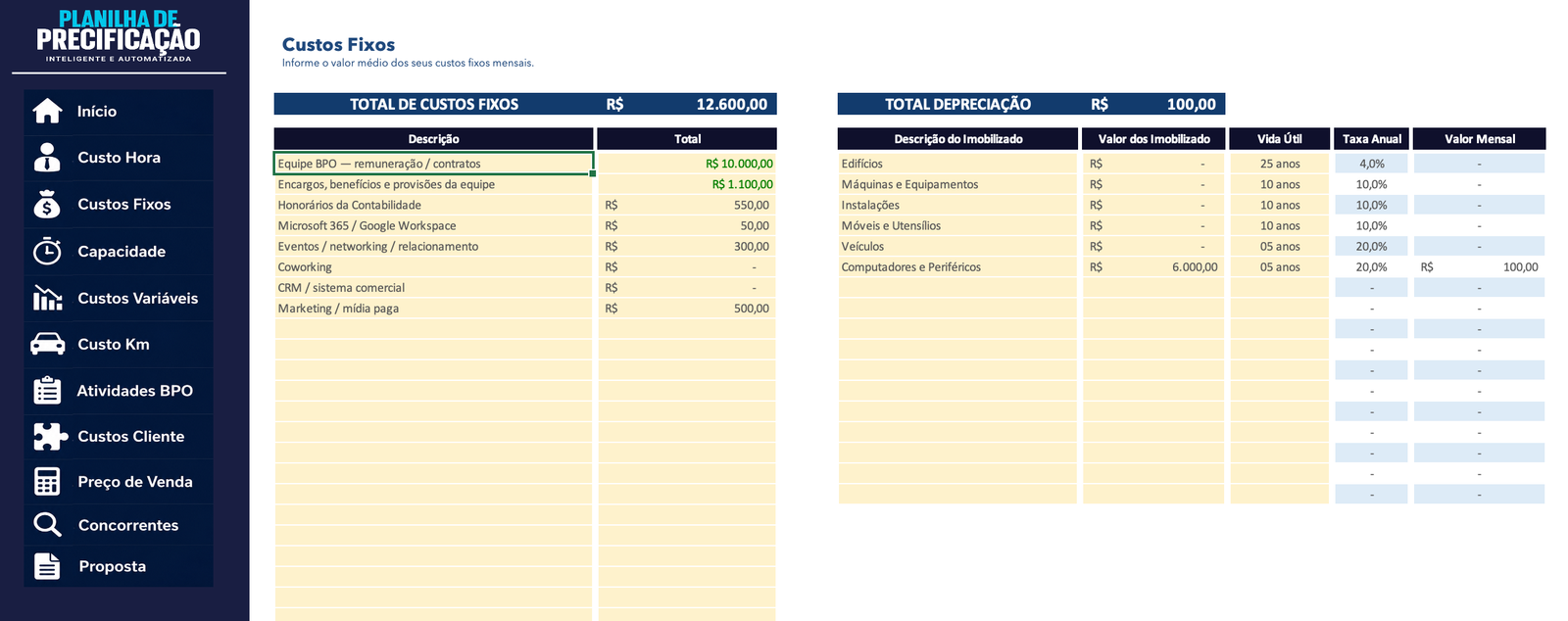This screenshot has width=1568, height=621.
Task: Select the 'Vida Útil' column header
Action: (1280, 139)
